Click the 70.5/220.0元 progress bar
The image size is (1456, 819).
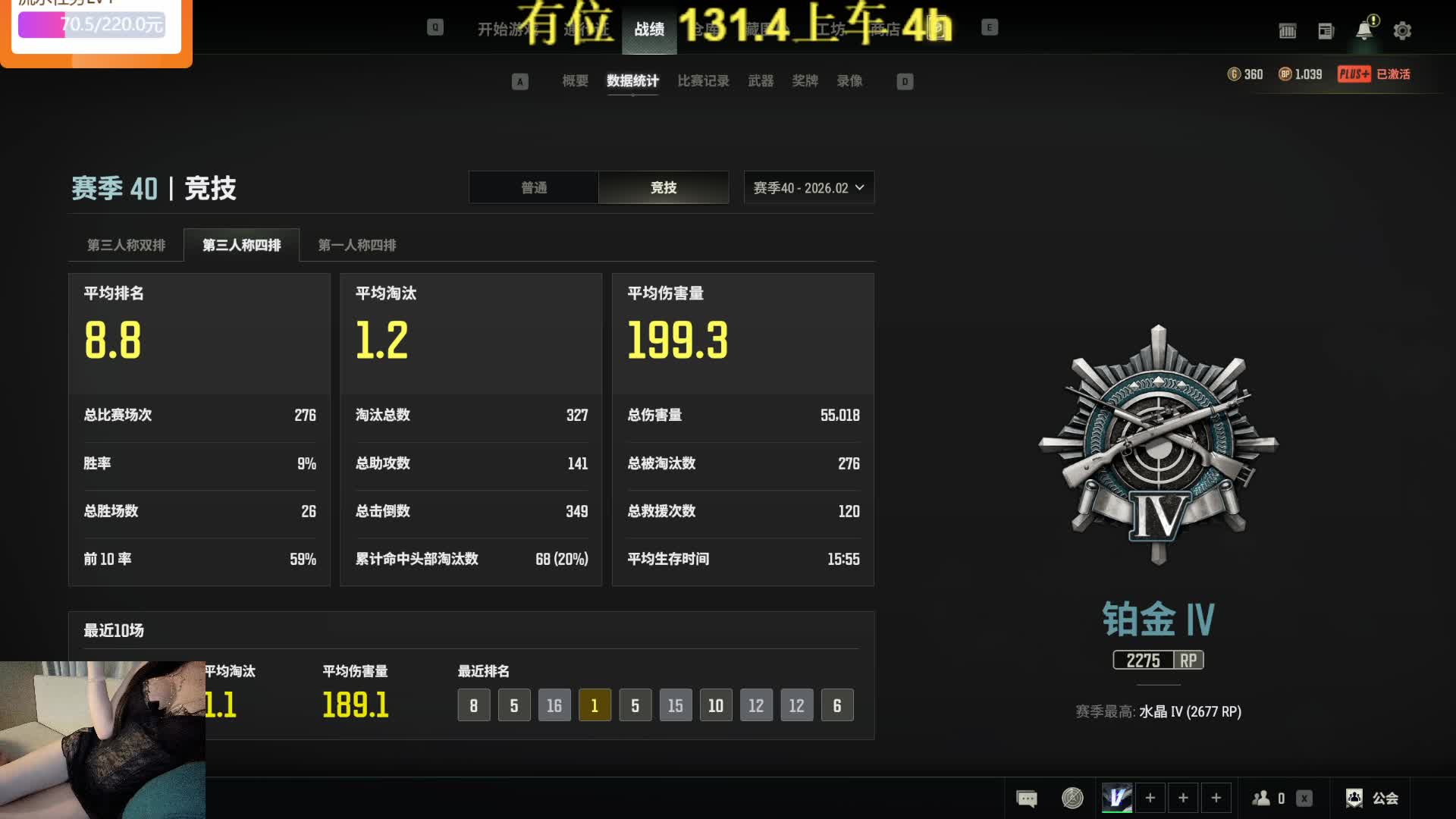tap(91, 25)
